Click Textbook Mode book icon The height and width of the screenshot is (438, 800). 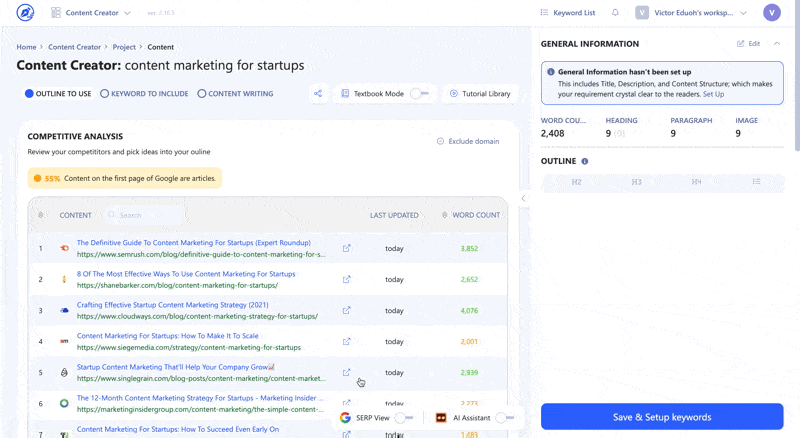click(345, 93)
